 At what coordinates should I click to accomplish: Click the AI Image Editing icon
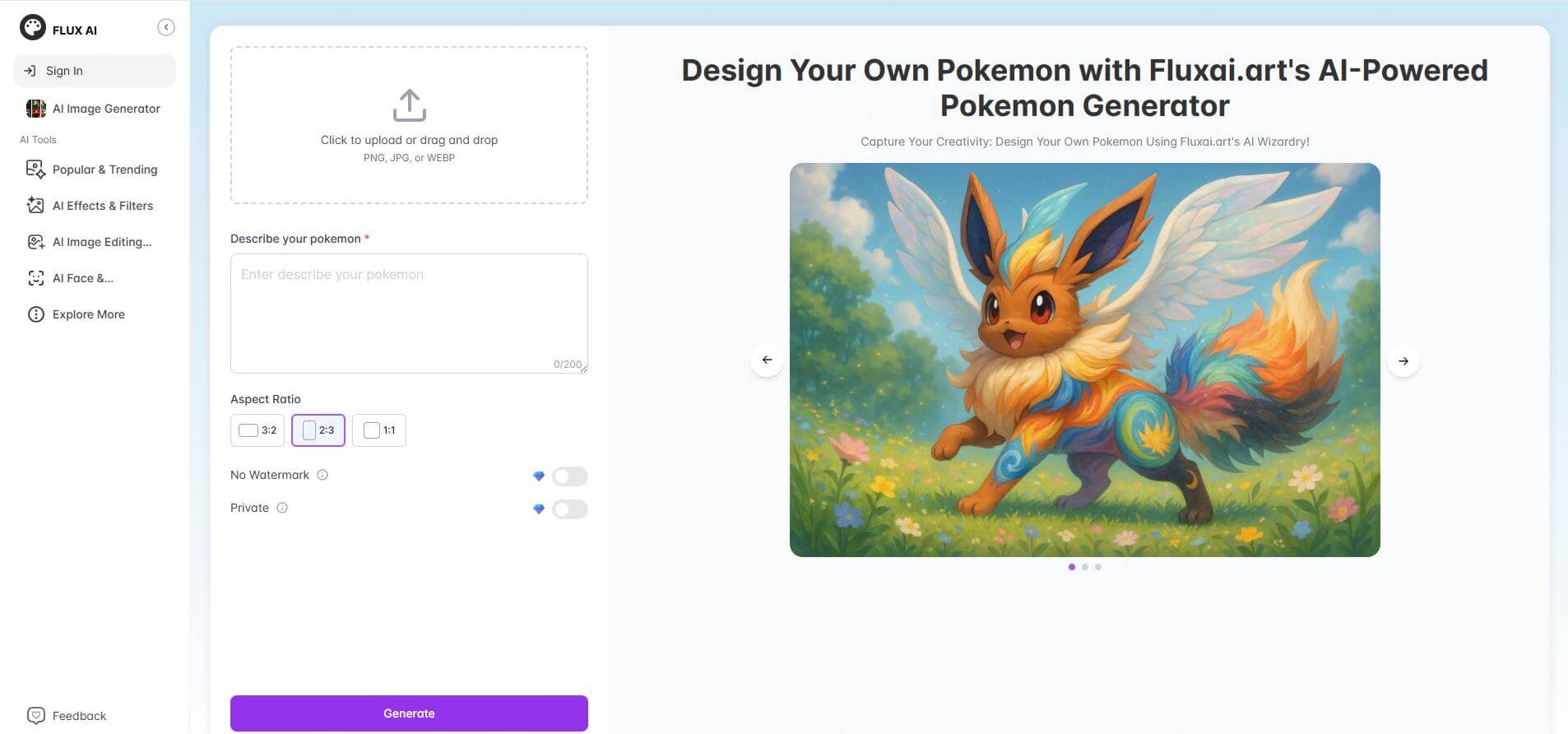(35, 242)
